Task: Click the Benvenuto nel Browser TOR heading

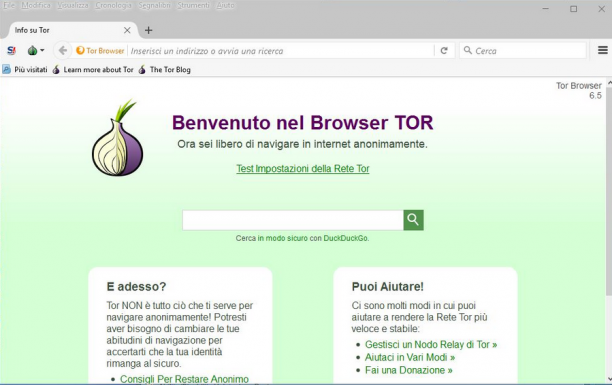Action: pyautogui.click(x=302, y=123)
